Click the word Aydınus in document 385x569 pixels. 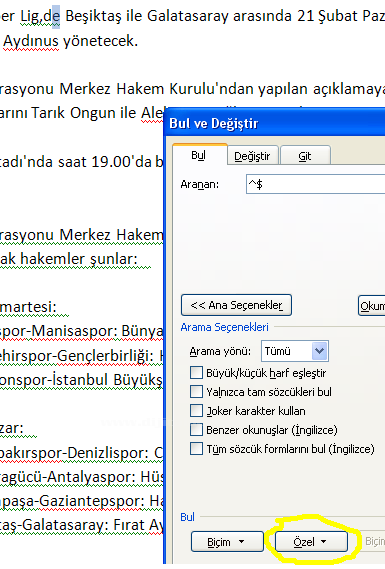pos(31,41)
